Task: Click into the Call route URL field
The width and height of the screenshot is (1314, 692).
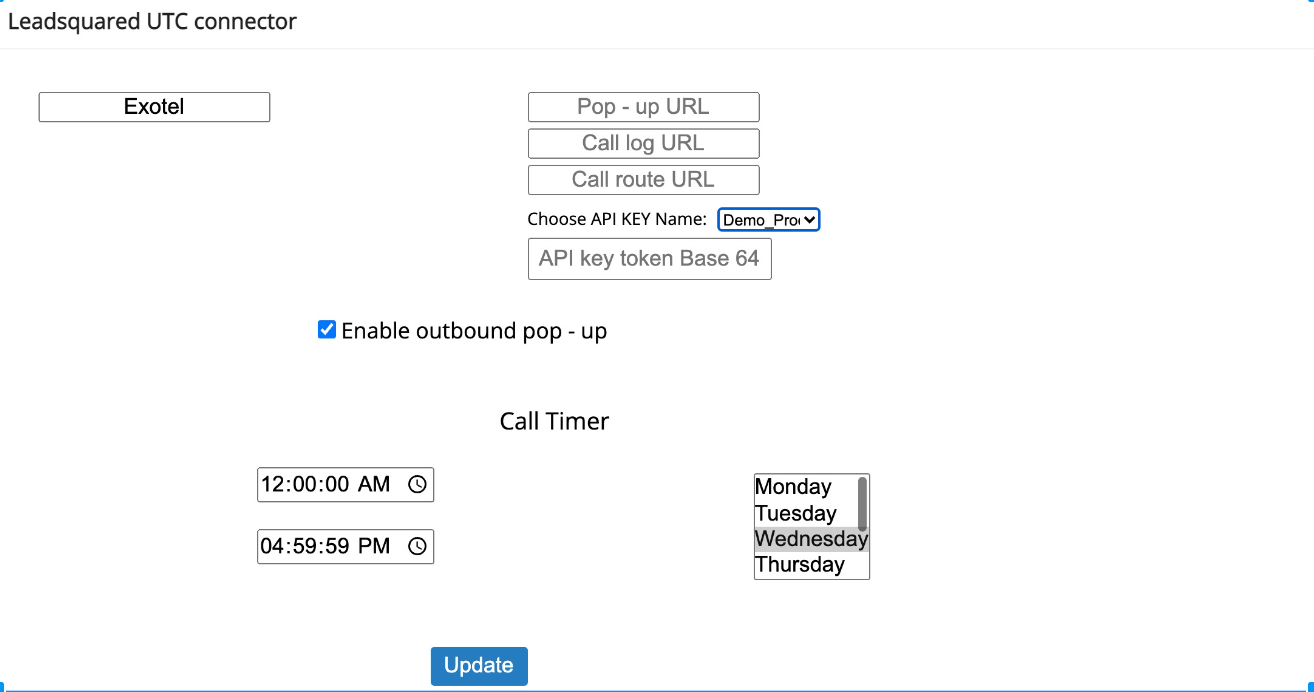Action: click(643, 179)
